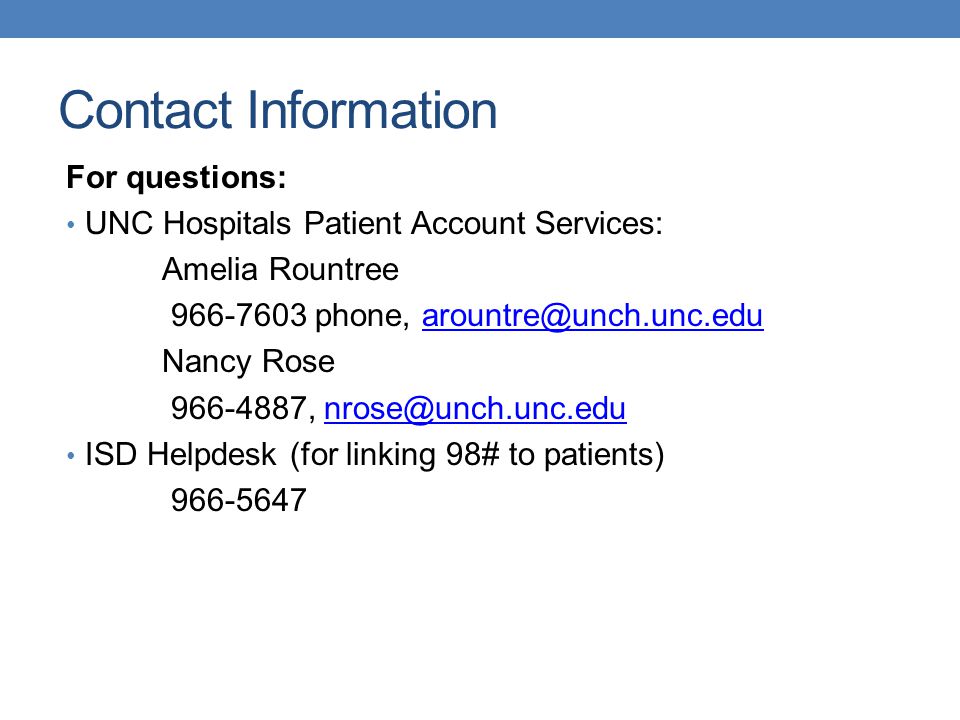Image resolution: width=960 pixels, height=720 pixels.
Task: Click the 966-5647 helpdesk number
Action: [239, 500]
